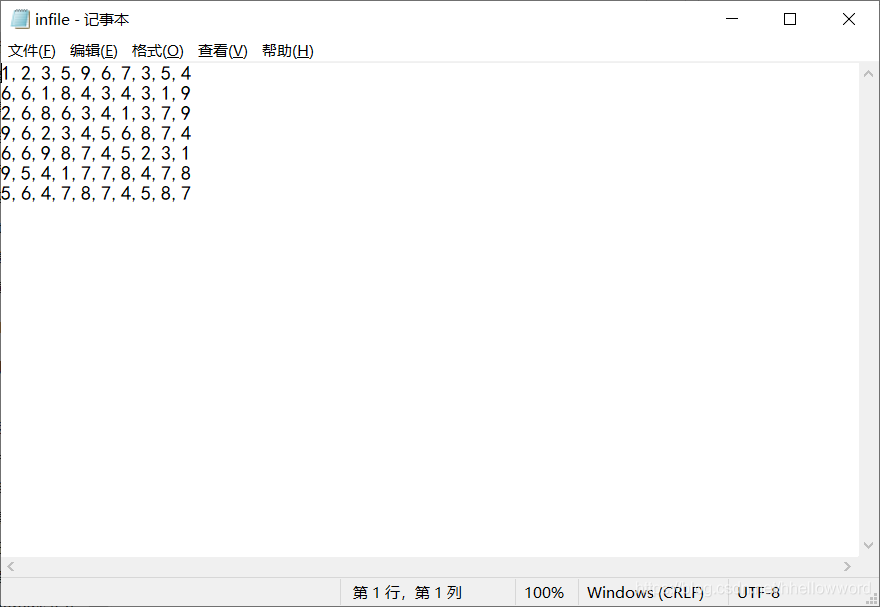
Task: Maximize the Notepad window
Action: pyautogui.click(x=790, y=18)
